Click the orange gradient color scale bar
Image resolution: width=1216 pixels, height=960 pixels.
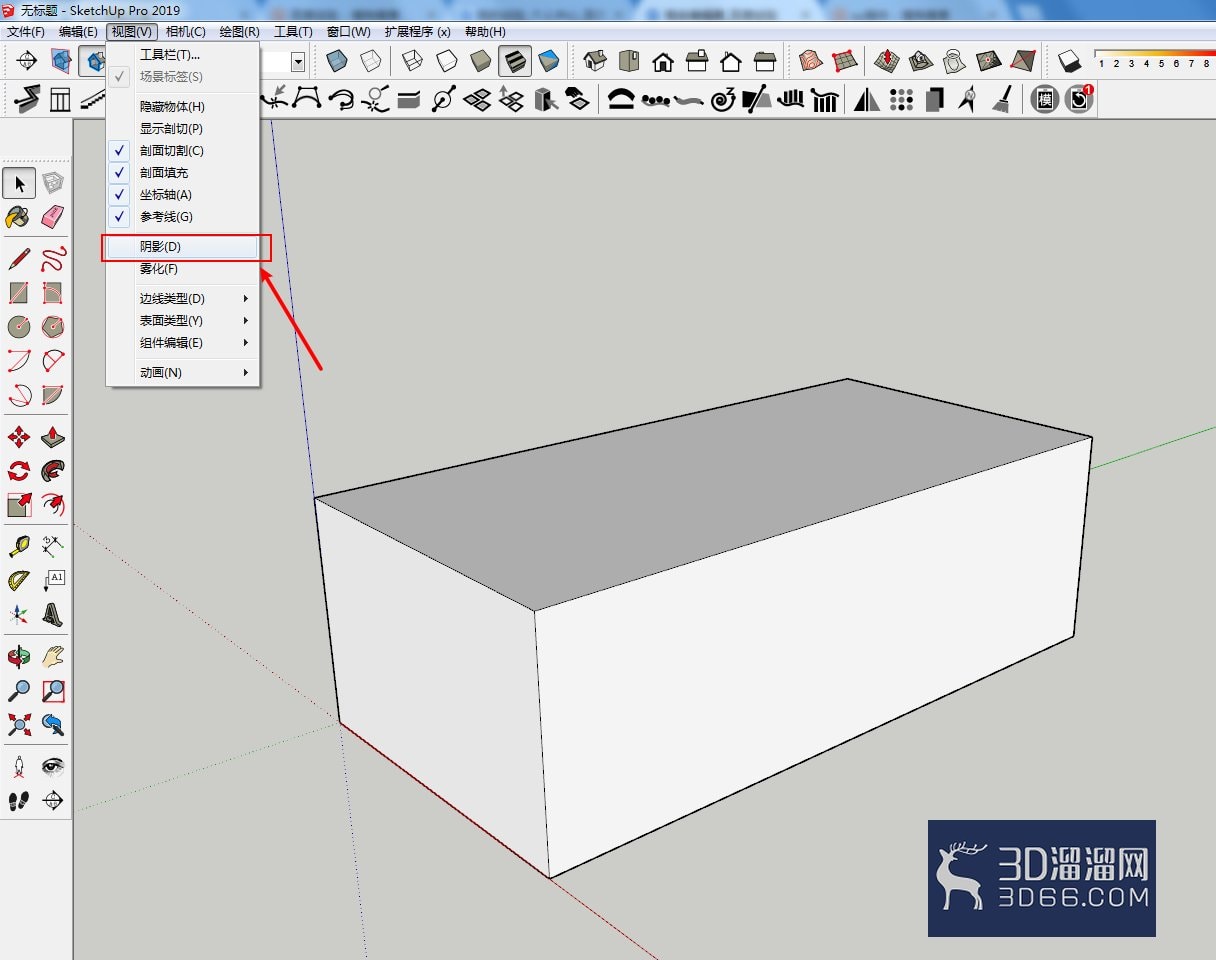click(1154, 53)
